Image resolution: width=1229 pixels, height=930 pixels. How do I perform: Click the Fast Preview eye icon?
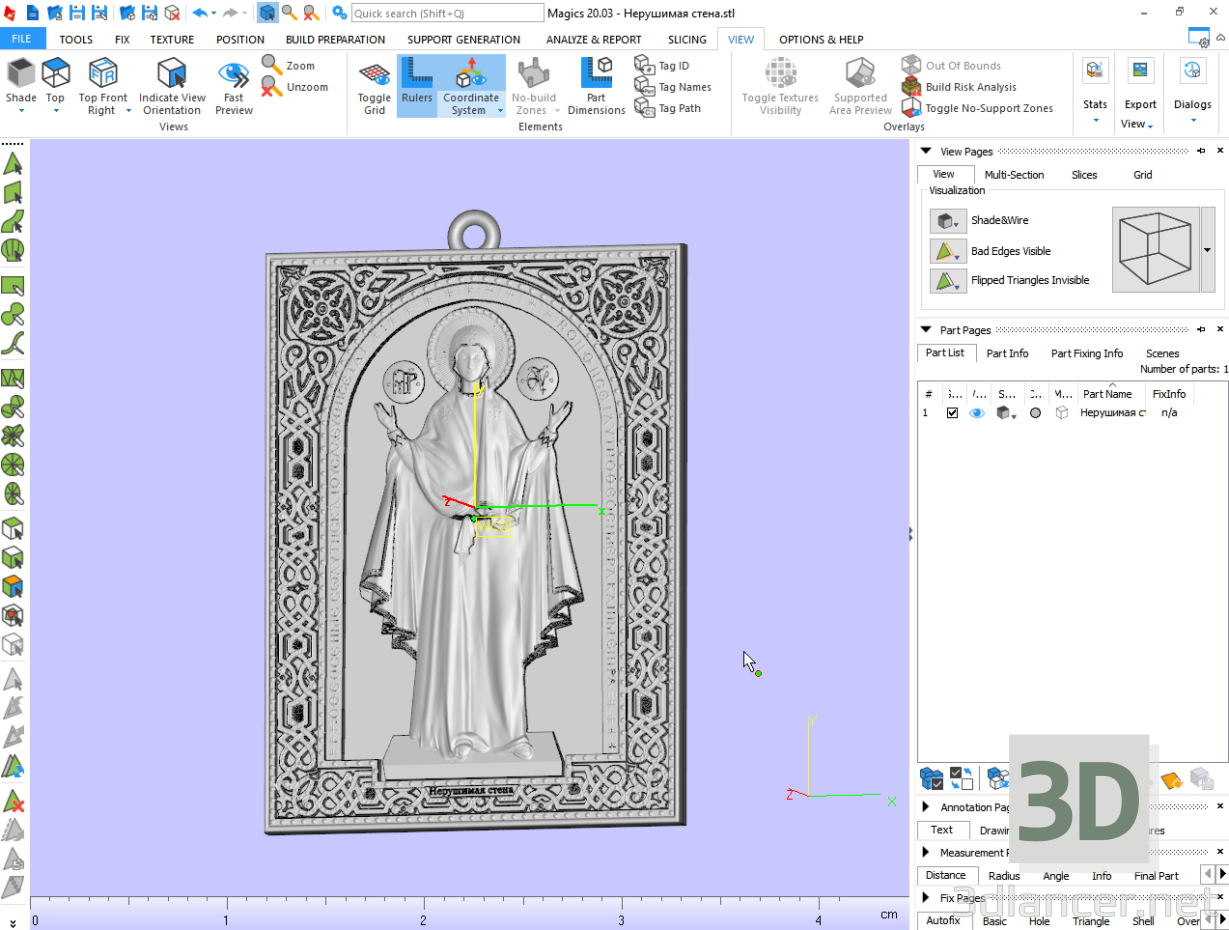tap(233, 74)
